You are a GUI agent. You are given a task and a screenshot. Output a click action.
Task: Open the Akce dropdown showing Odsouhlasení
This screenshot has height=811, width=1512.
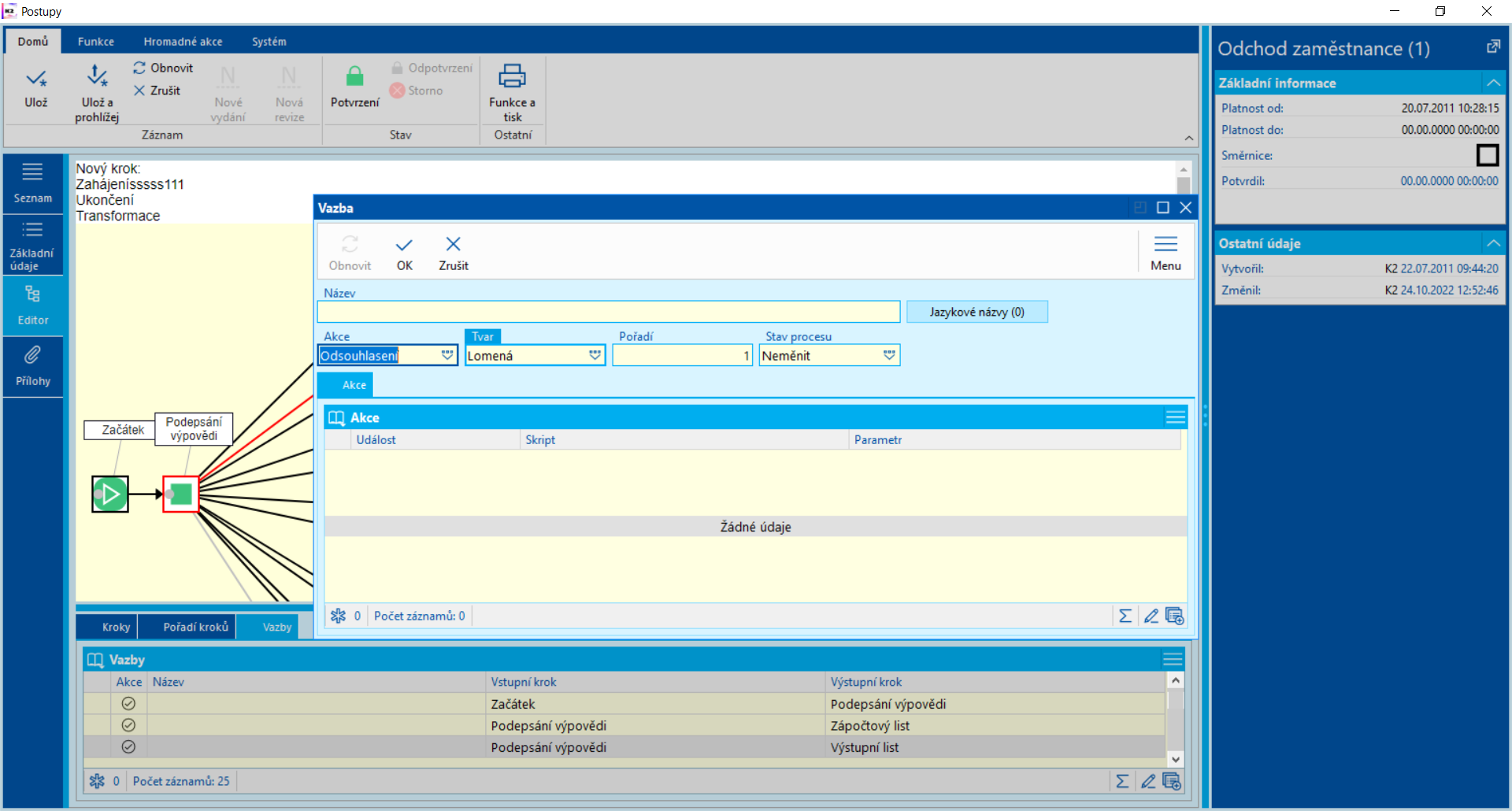[x=447, y=355]
